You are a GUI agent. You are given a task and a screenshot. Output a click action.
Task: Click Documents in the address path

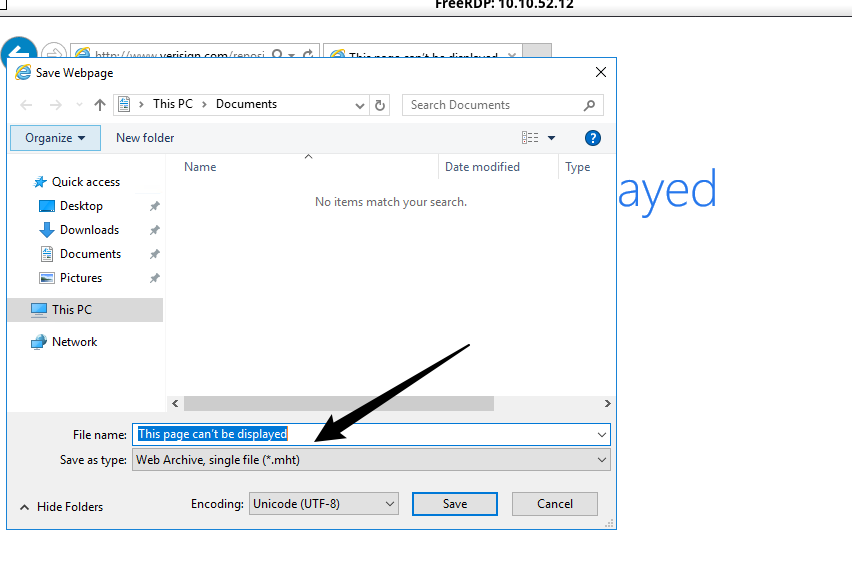tap(246, 104)
